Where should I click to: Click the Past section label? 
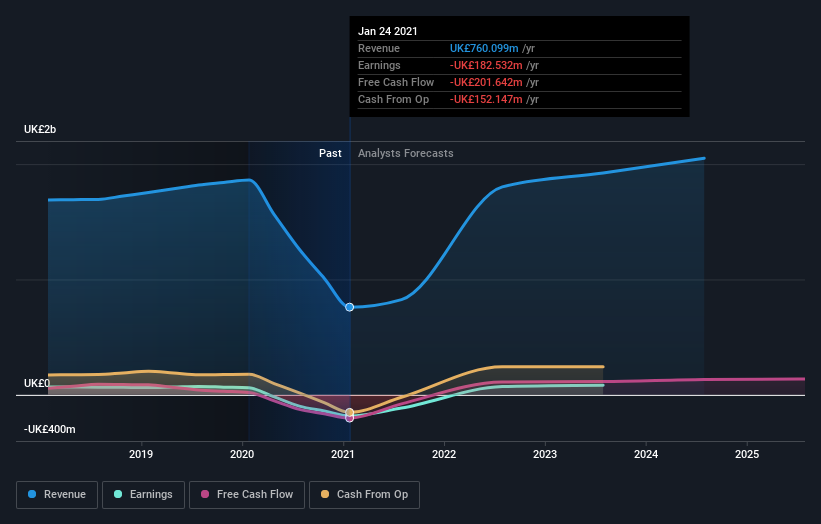pos(330,153)
